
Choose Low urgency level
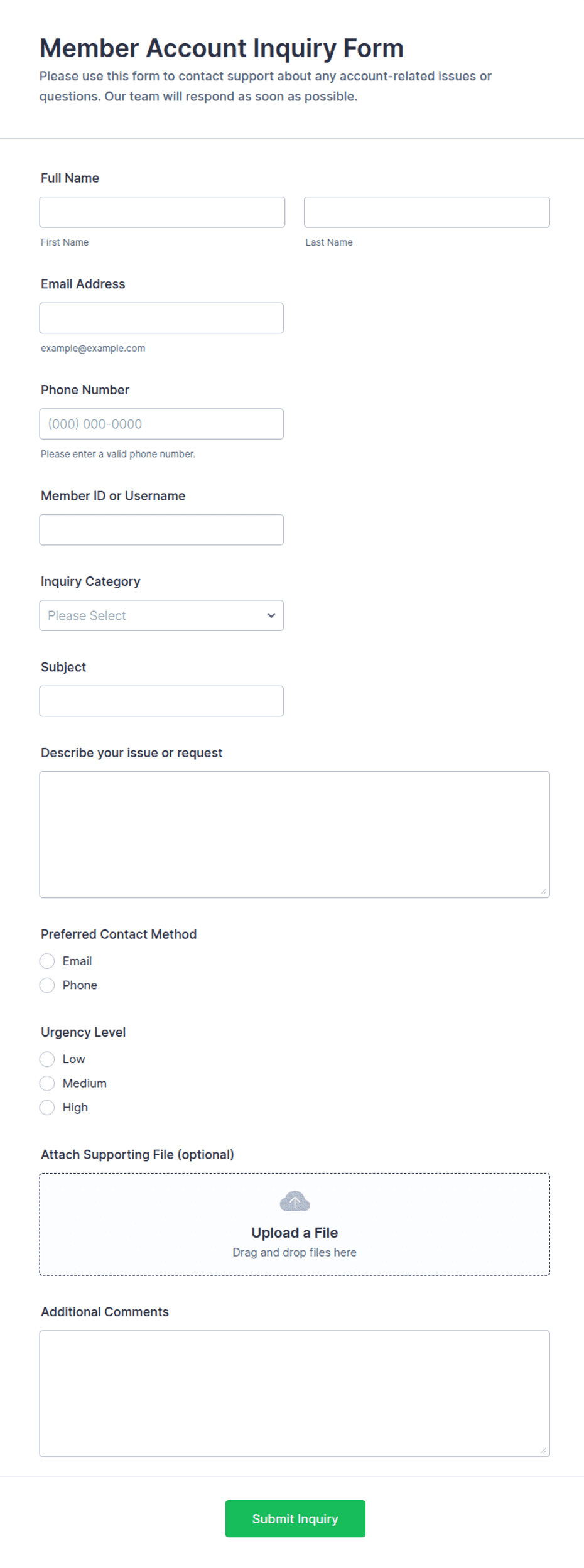pyautogui.click(x=47, y=1059)
